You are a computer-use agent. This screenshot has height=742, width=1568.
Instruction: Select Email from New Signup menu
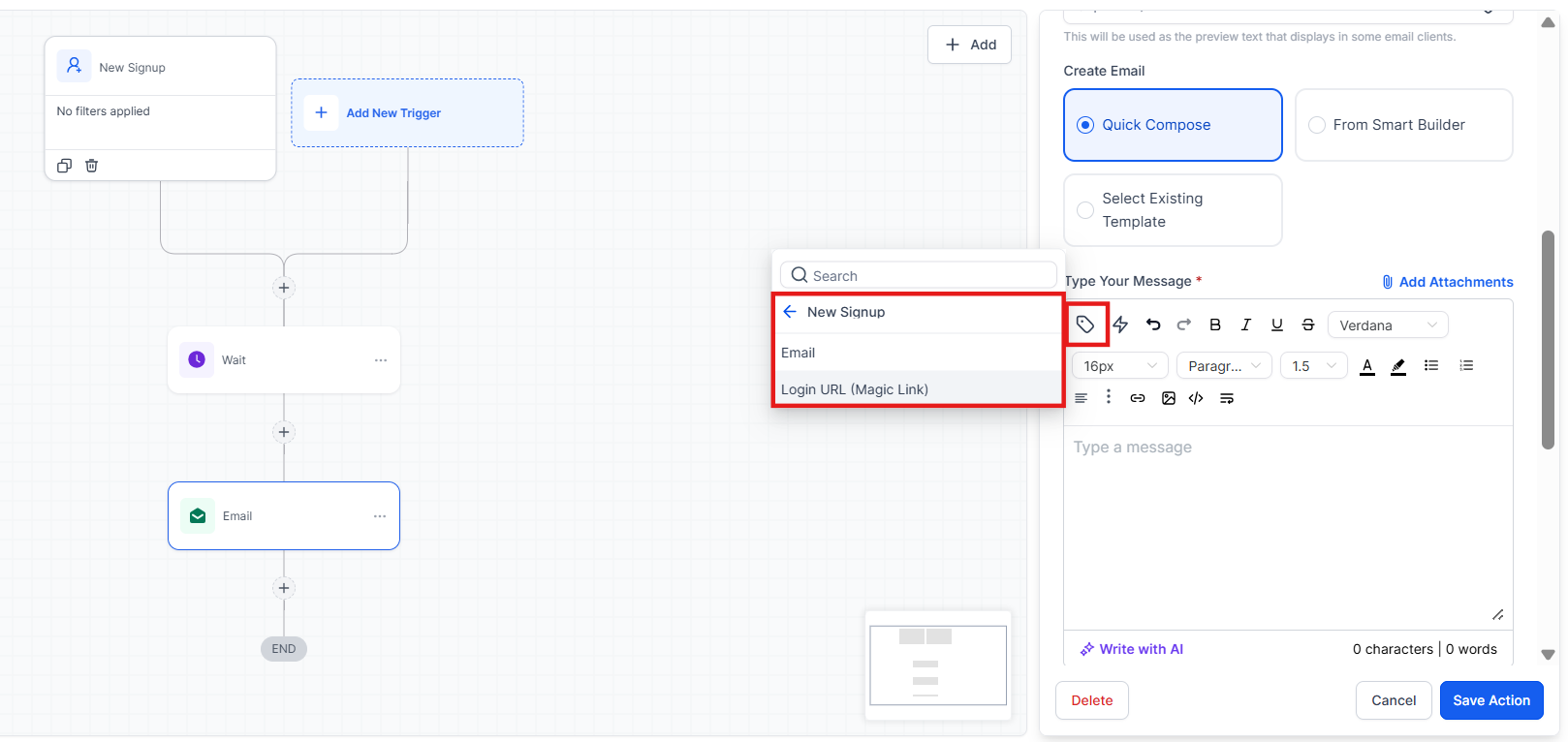pyautogui.click(x=799, y=353)
